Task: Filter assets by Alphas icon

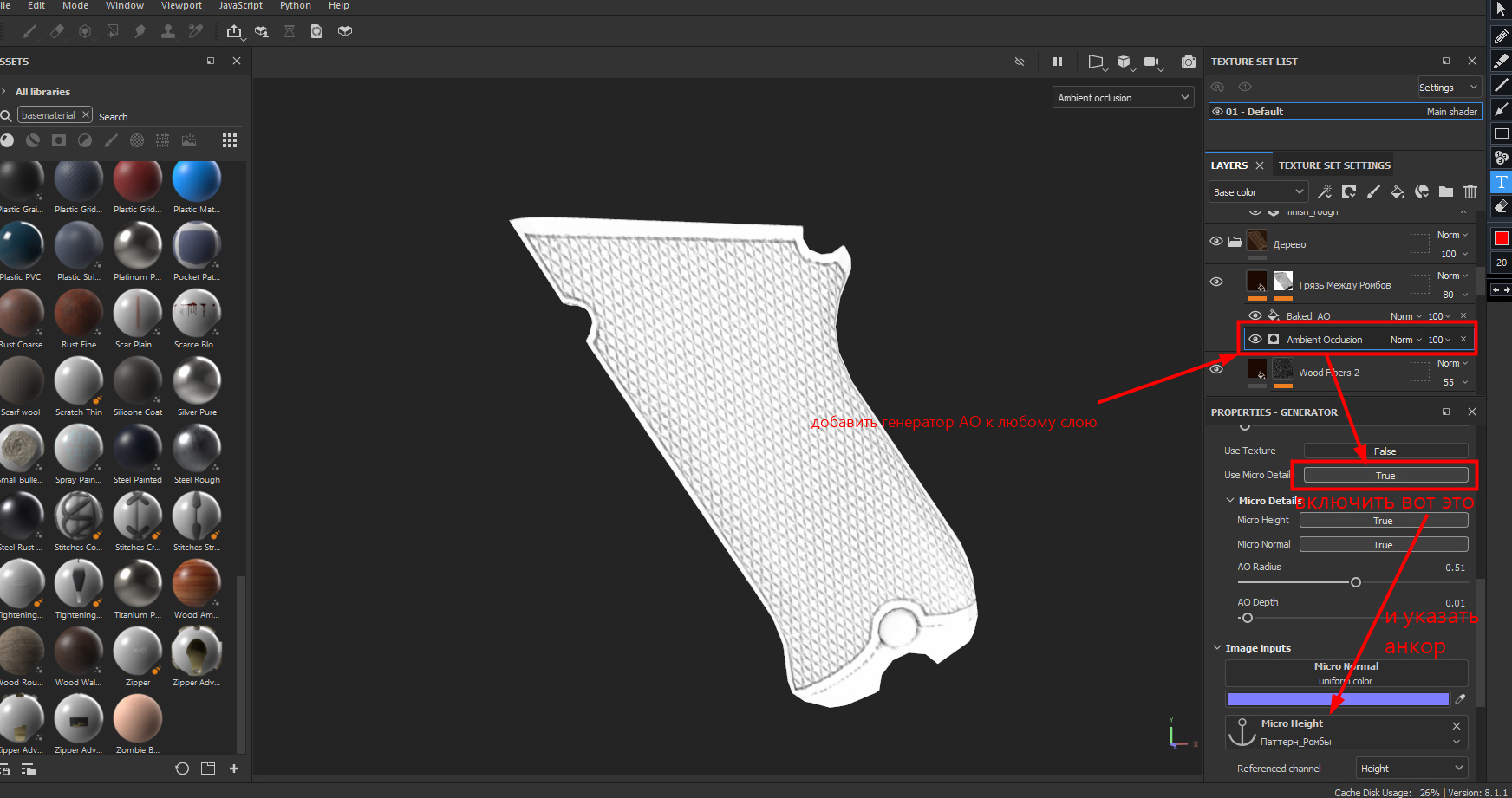Action: [x=137, y=140]
